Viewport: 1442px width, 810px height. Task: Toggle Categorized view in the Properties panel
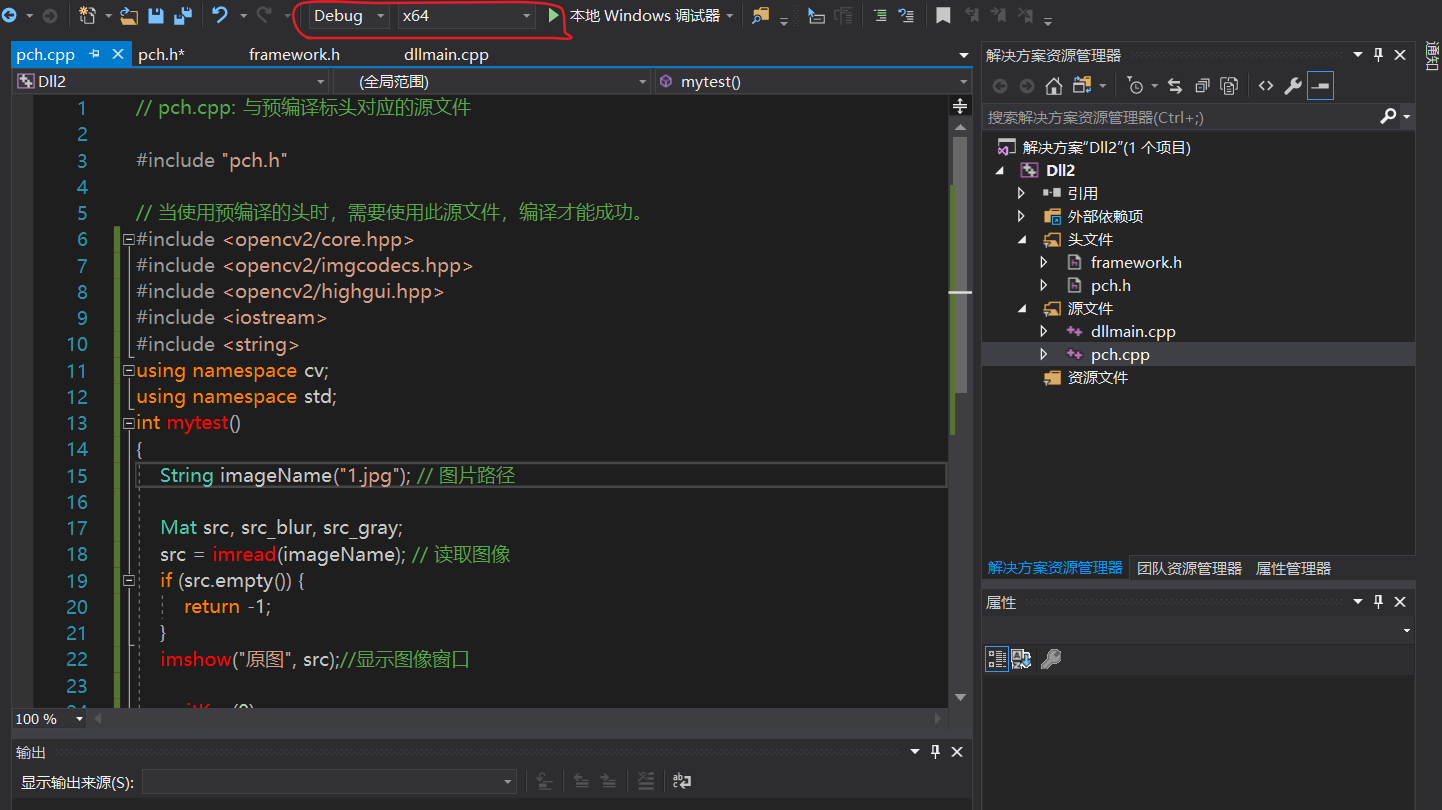click(x=997, y=658)
